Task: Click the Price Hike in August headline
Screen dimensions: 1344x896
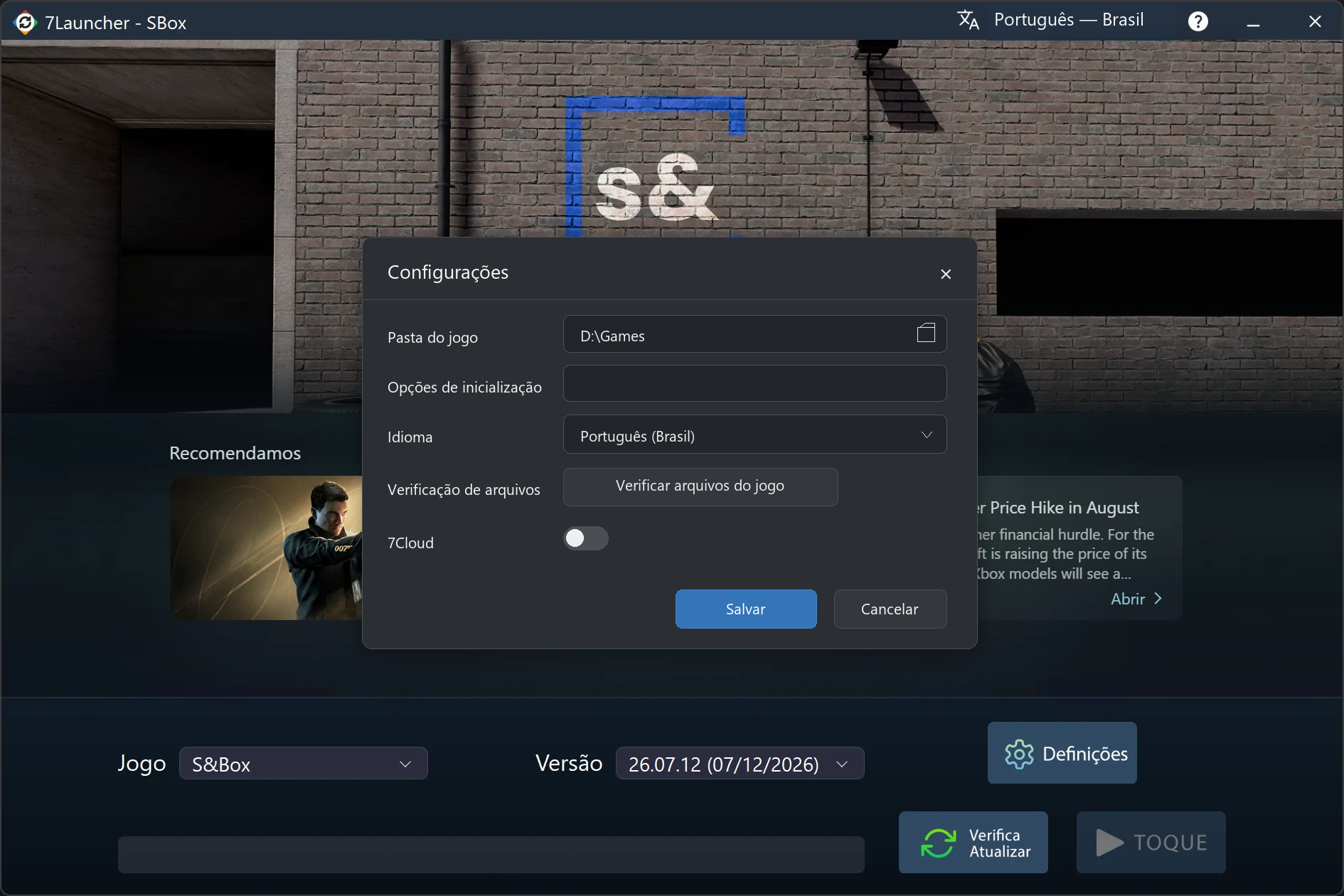Action: (x=1058, y=508)
